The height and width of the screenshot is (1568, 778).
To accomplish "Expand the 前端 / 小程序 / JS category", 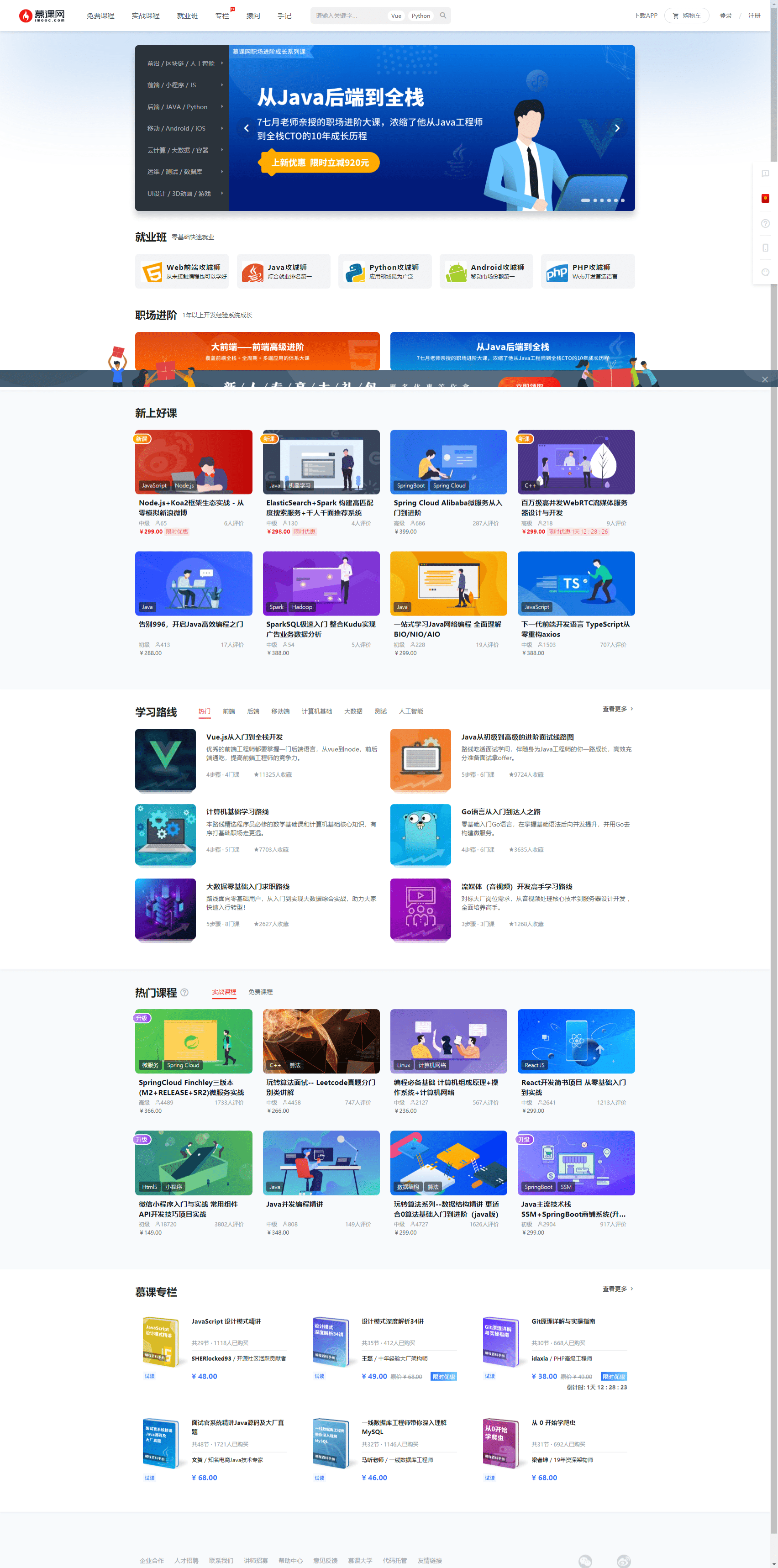I will (x=182, y=85).
